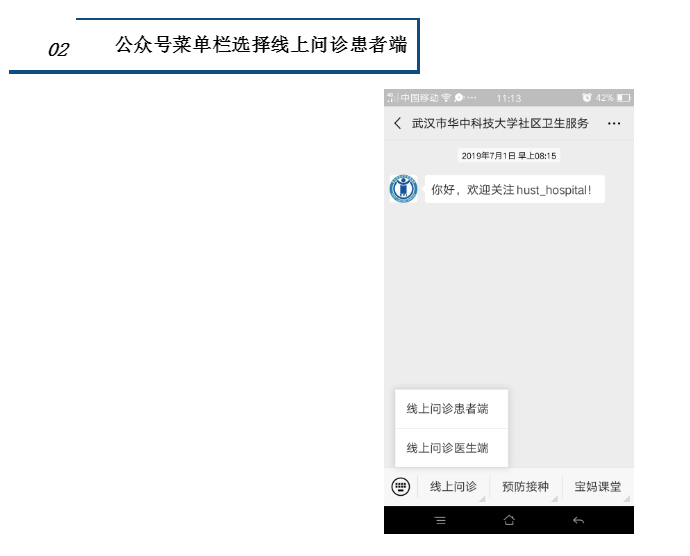Tap the alarm clock status icon
Viewport: 690px width, 556px height.
coord(587,98)
